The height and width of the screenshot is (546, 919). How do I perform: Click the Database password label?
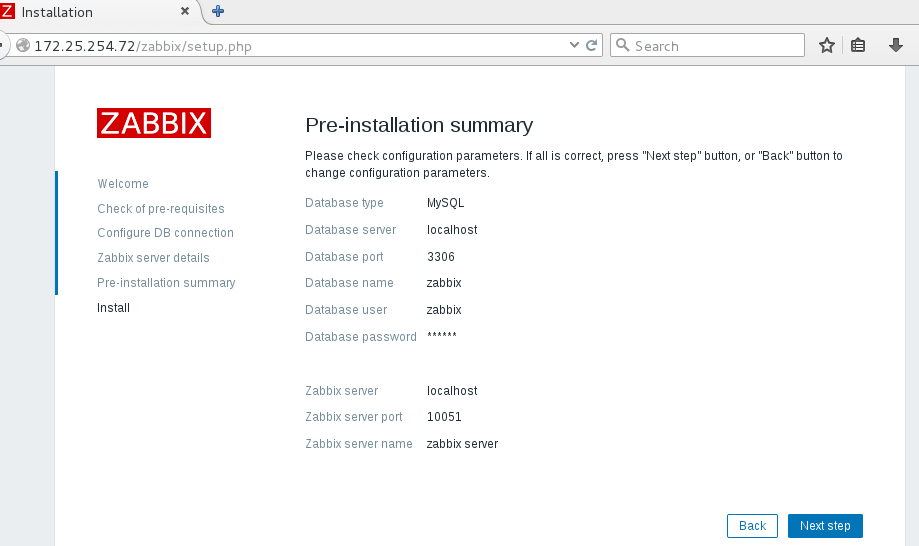360,337
